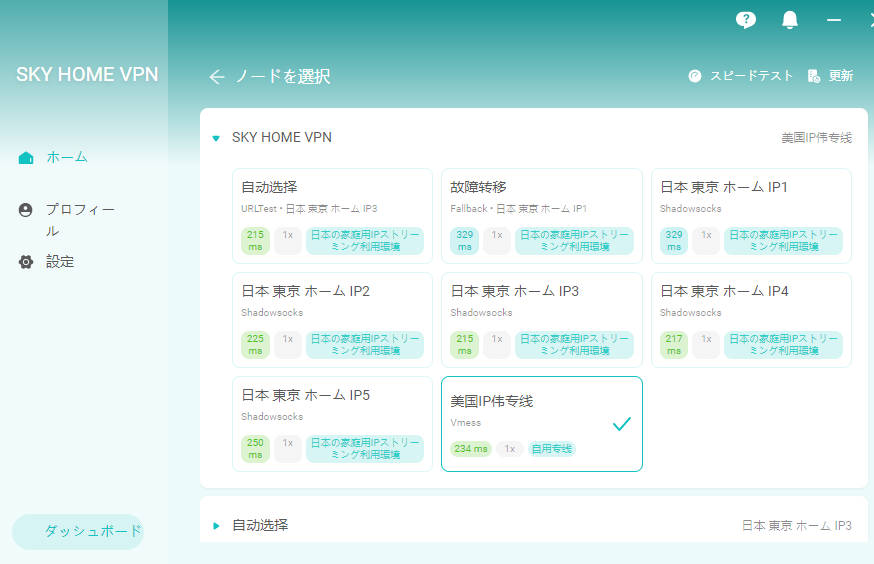Click the 日本 東京 ホーム IP3 label in 自动选择 row

[797, 526]
